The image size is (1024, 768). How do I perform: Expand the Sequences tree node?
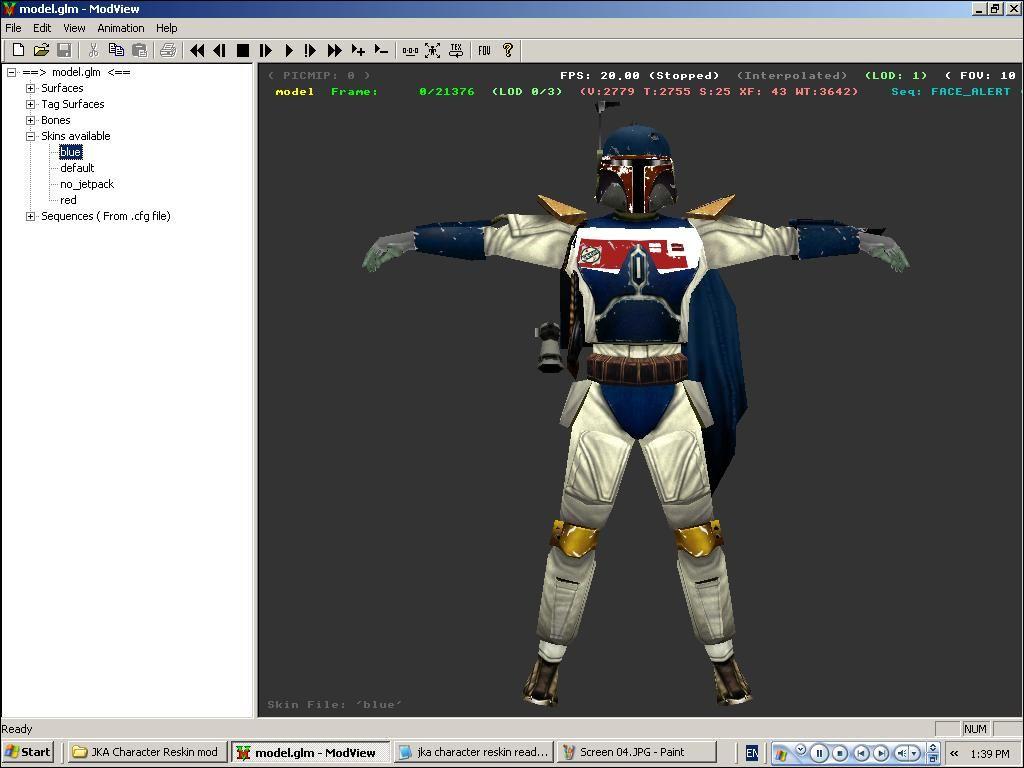pyautogui.click(x=31, y=216)
